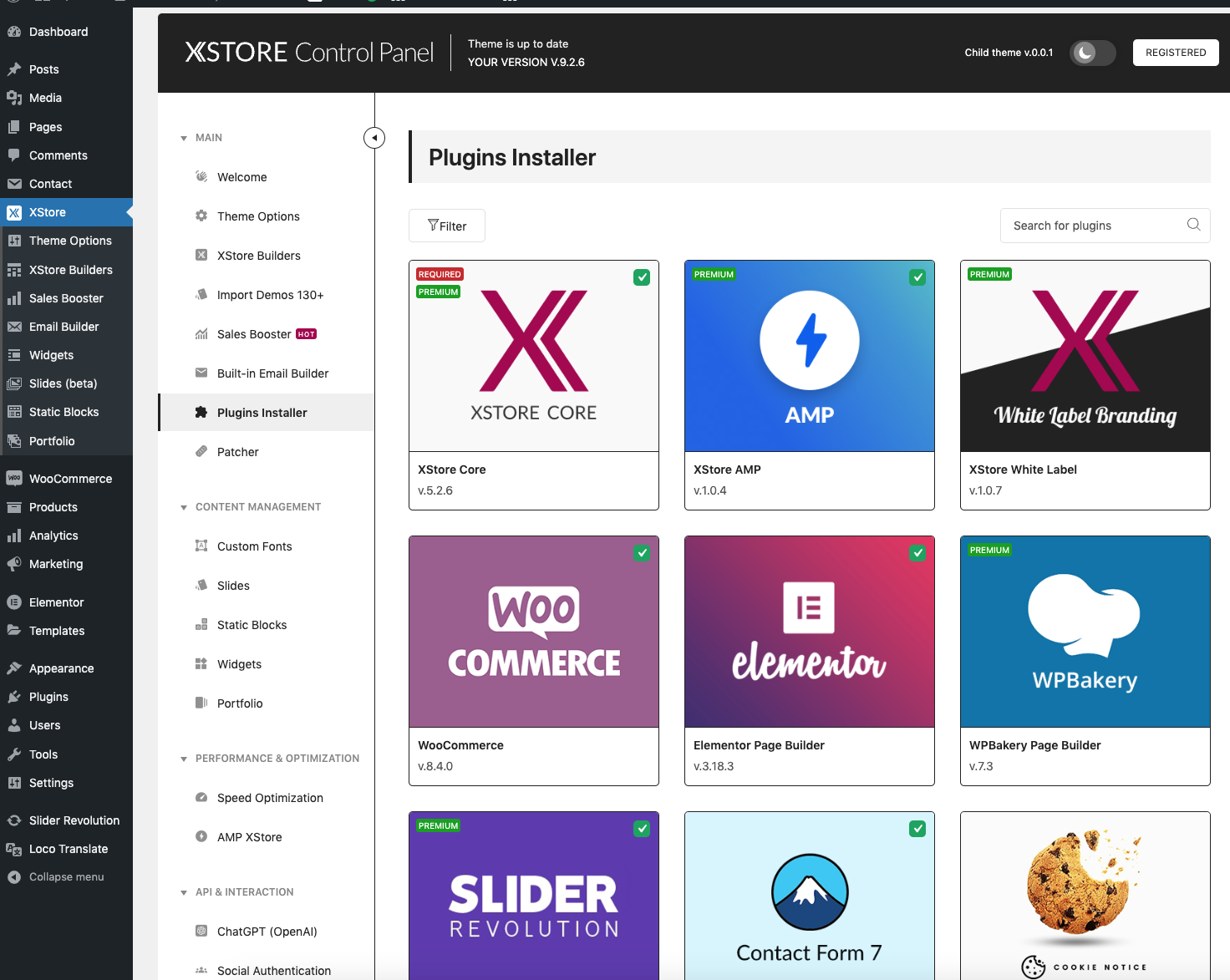Open Social Authentication menu item
The image size is (1230, 980).
(274, 971)
